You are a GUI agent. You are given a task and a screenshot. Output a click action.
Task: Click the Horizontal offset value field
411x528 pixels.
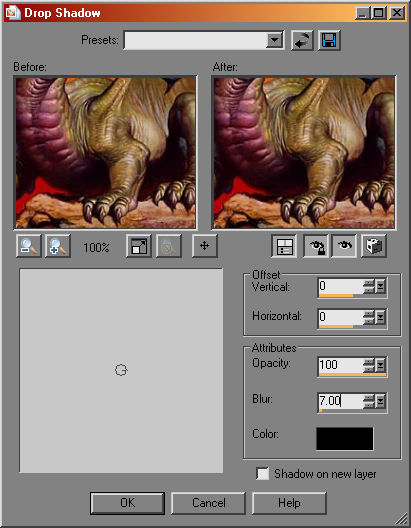click(x=341, y=317)
